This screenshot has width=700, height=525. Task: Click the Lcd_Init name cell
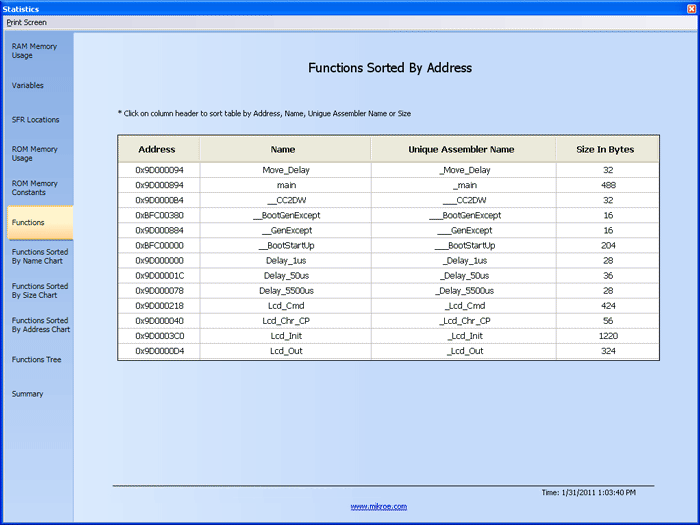pyautogui.click(x=286, y=336)
